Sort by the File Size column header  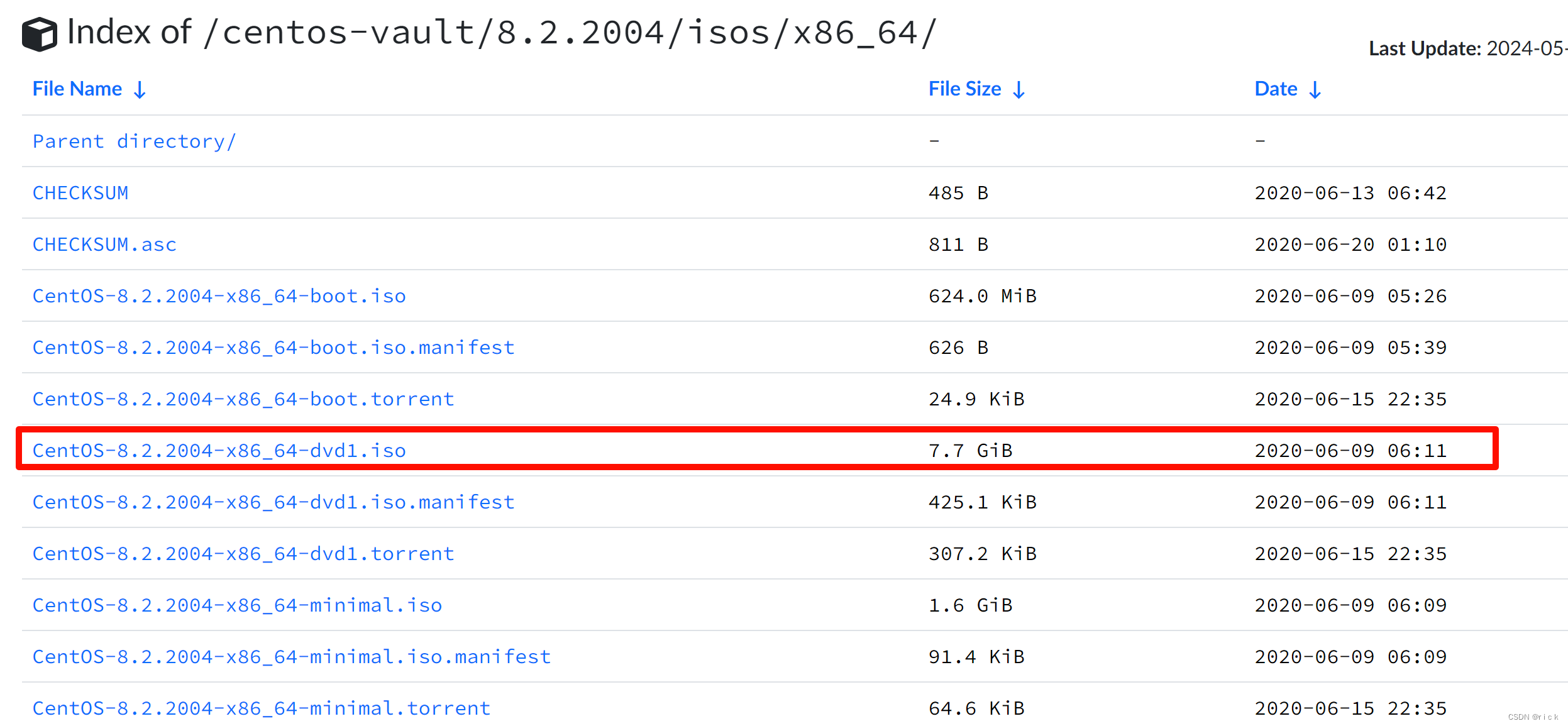coord(964,89)
